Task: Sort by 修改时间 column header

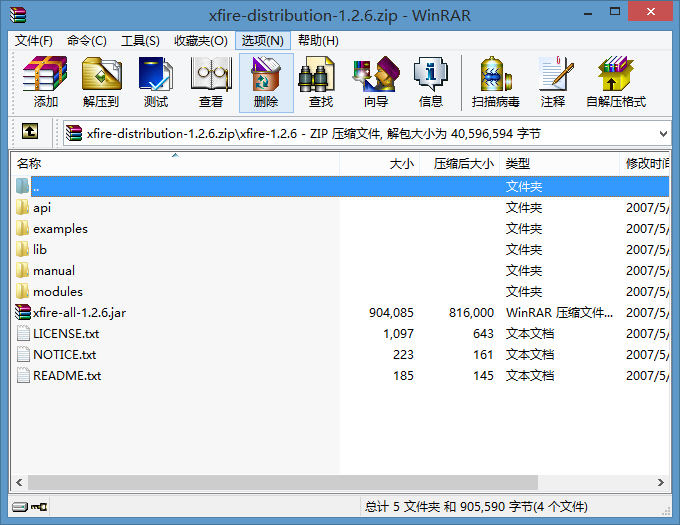Action: point(645,163)
